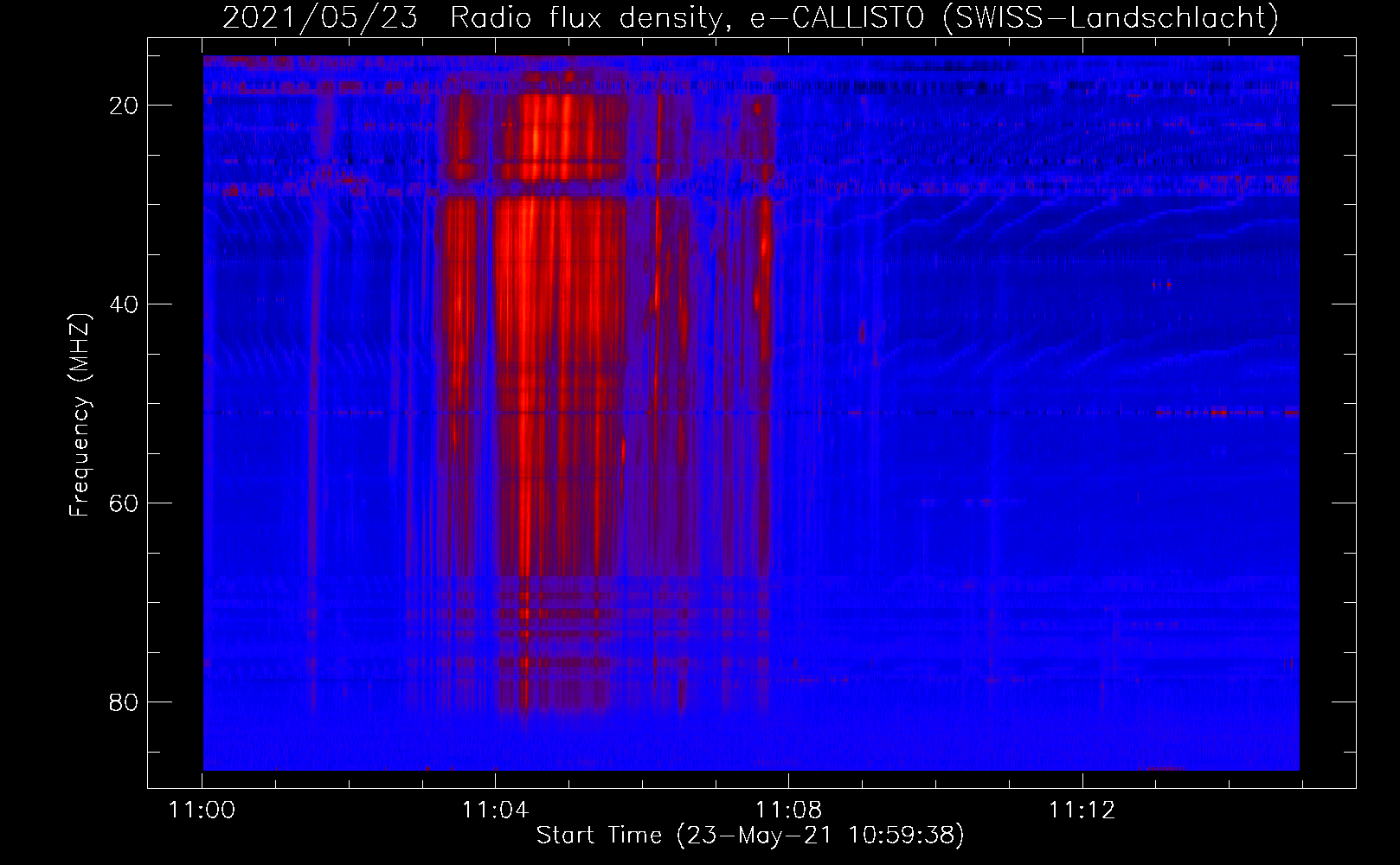The image size is (1400, 865).
Task: Click the '11:12' time tick label
Action: click(x=1082, y=811)
